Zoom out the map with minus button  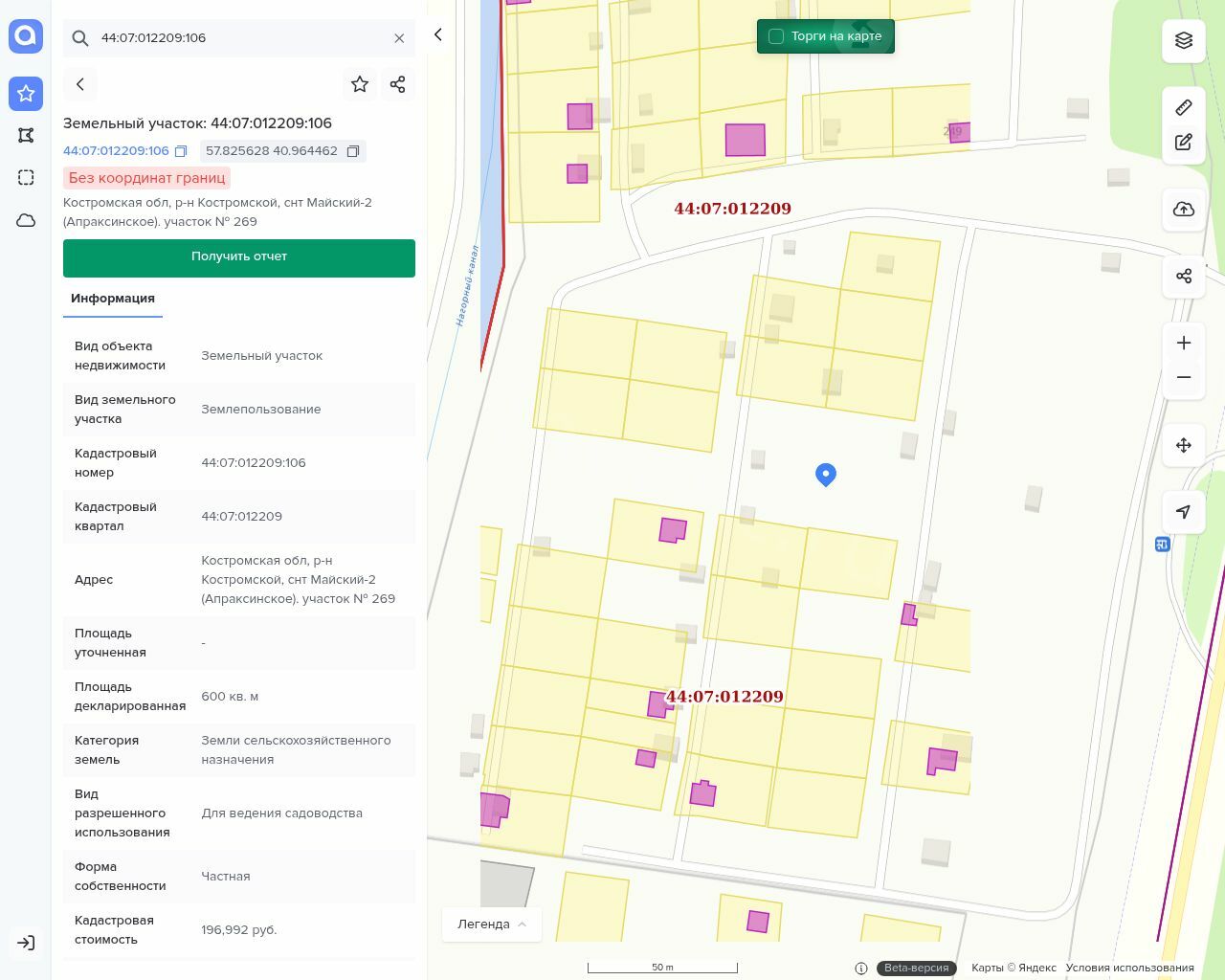point(1184,377)
